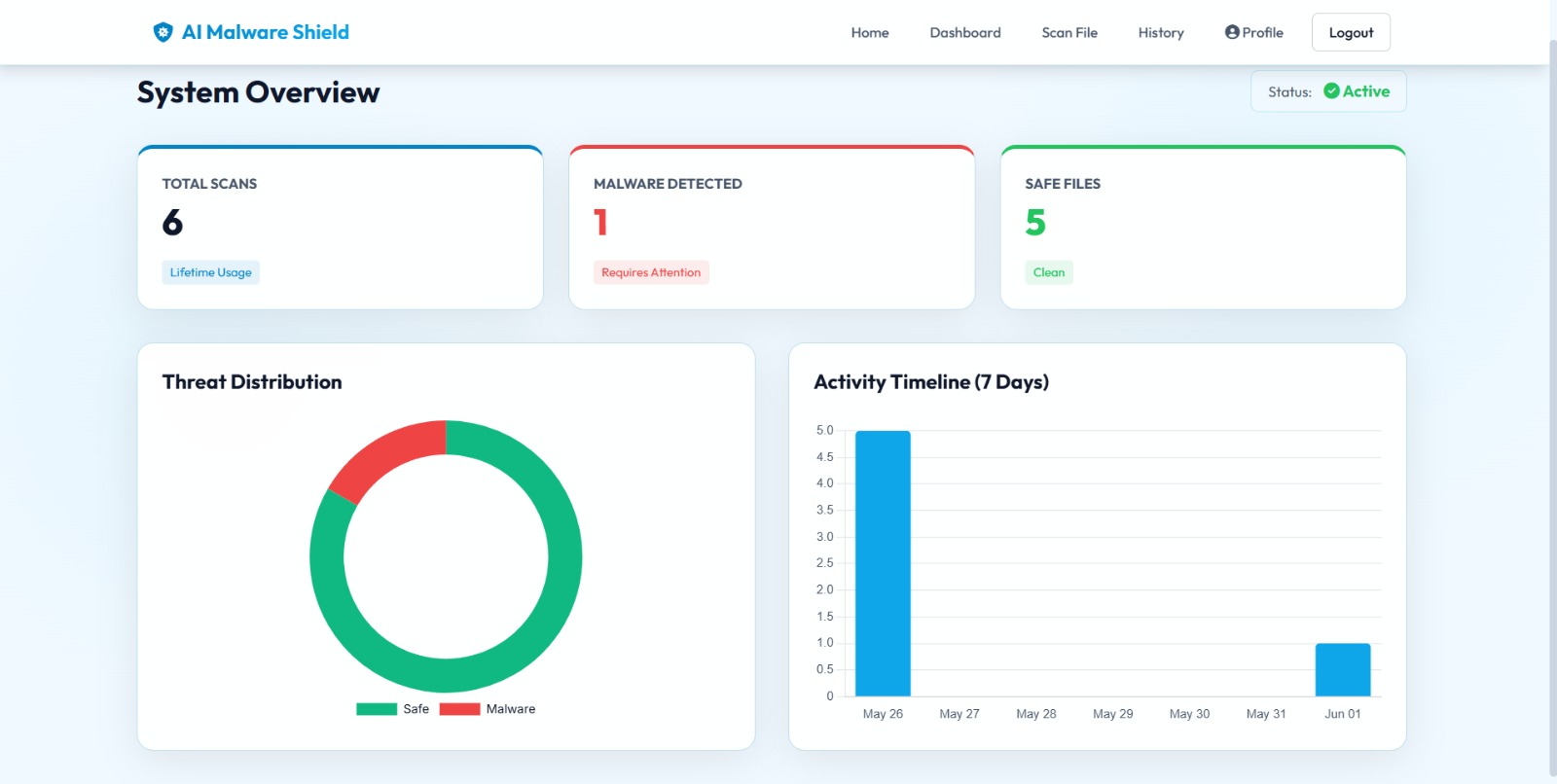Click the page vertical scrollbar

click(1552, 409)
